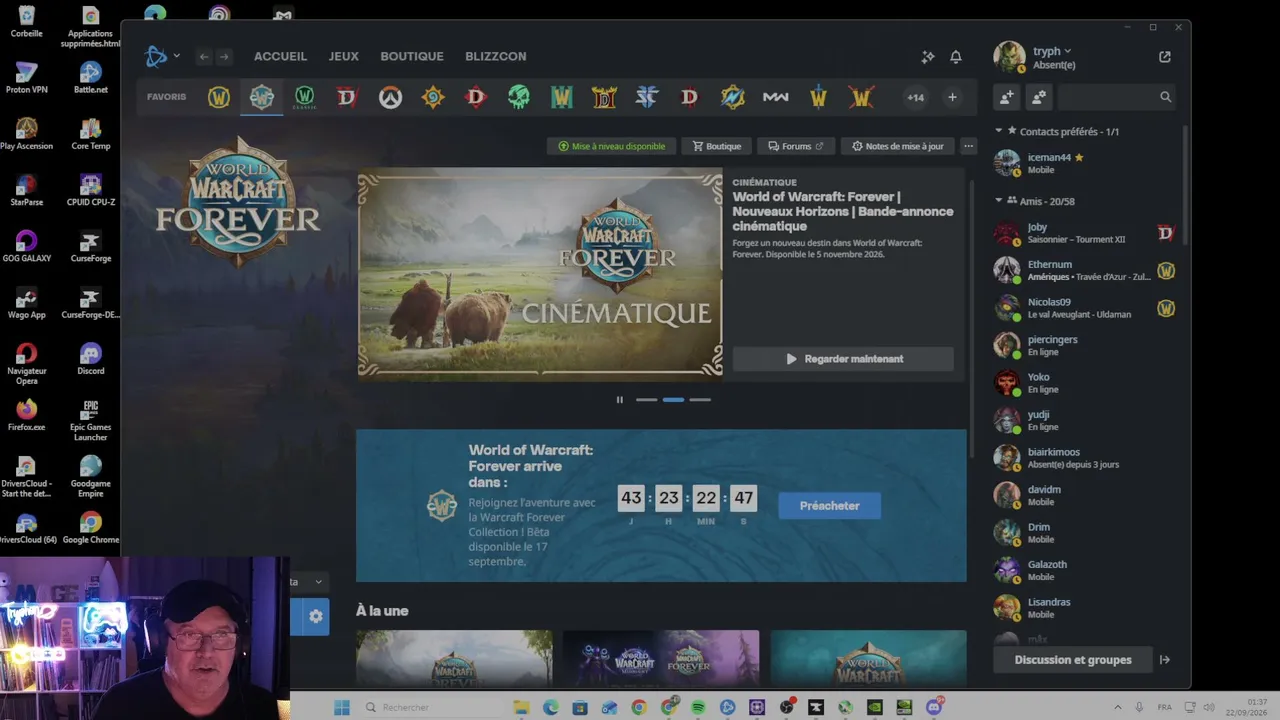Open friend Ethernum in the list
Viewport: 1280px width, 720px height.
tap(1085, 270)
